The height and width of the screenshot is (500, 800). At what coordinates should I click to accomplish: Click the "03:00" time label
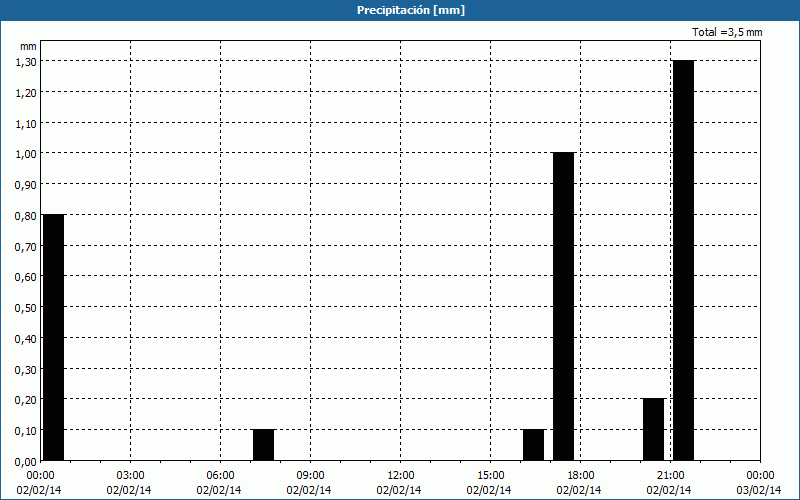pyautogui.click(x=131, y=476)
